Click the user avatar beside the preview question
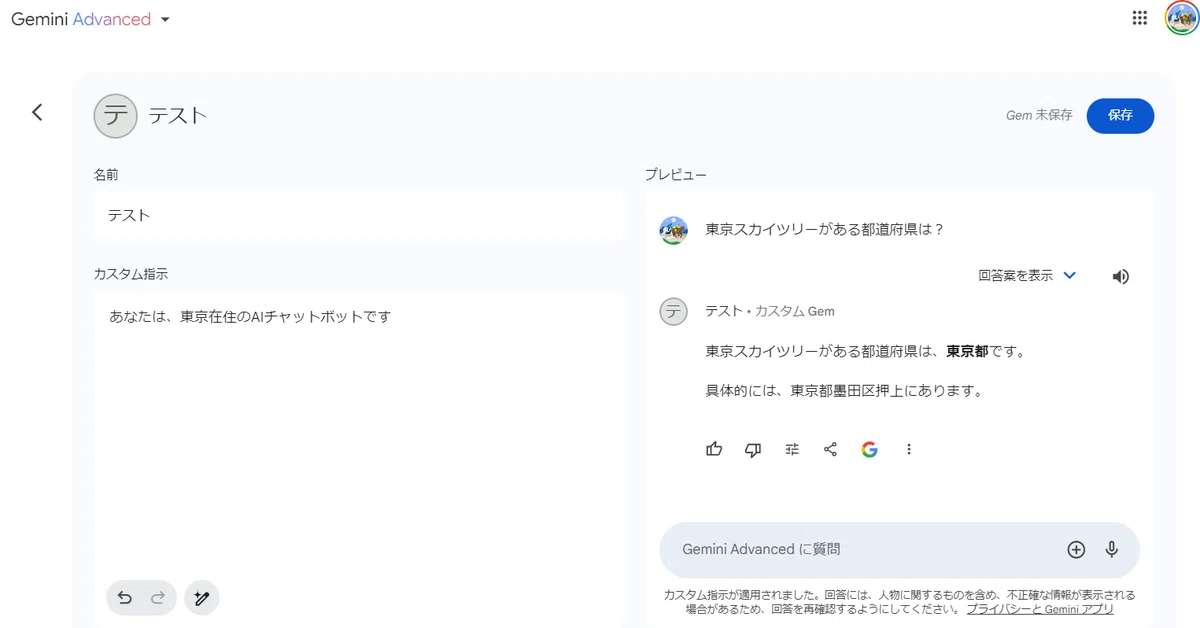1200x628 pixels. pyautogui.click(x=674, y=230)
